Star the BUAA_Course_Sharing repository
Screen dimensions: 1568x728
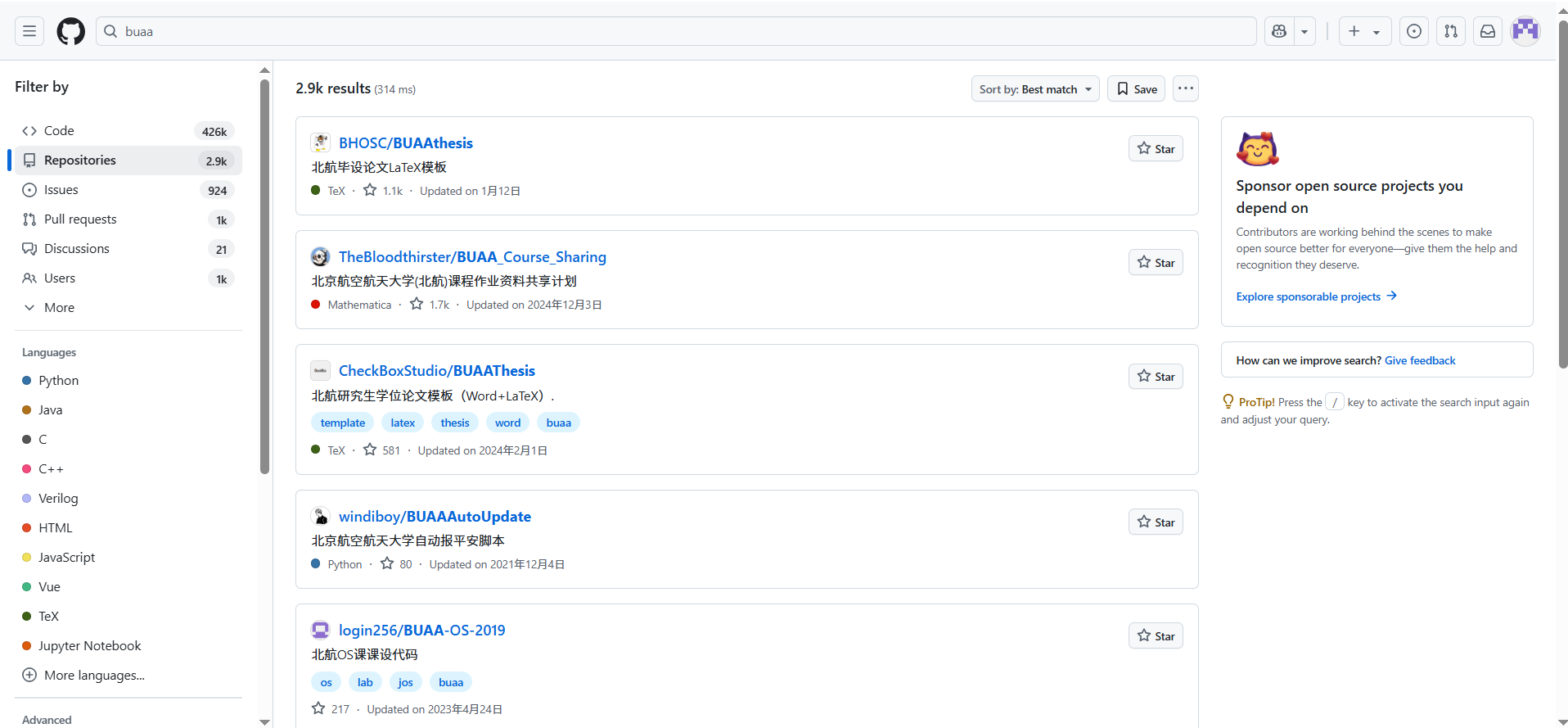pyautogui.click(x=1156, y=263)
